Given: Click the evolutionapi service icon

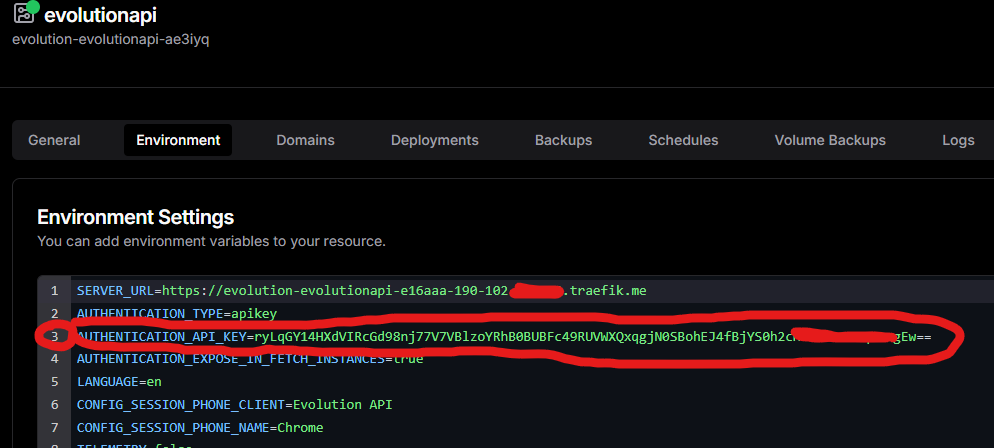Looking at the screenshot, I should click(24, 14).
